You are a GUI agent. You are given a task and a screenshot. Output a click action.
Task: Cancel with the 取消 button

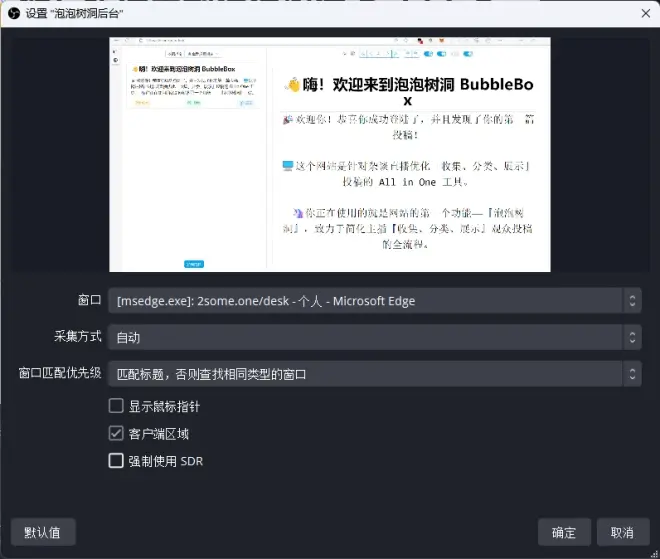coord(623,532)
